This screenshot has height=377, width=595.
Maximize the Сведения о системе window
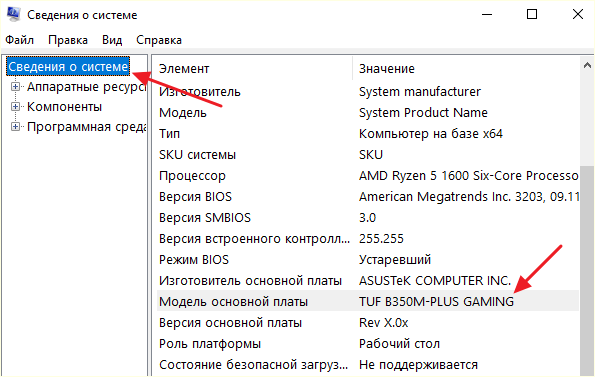(x=532, y=14)
